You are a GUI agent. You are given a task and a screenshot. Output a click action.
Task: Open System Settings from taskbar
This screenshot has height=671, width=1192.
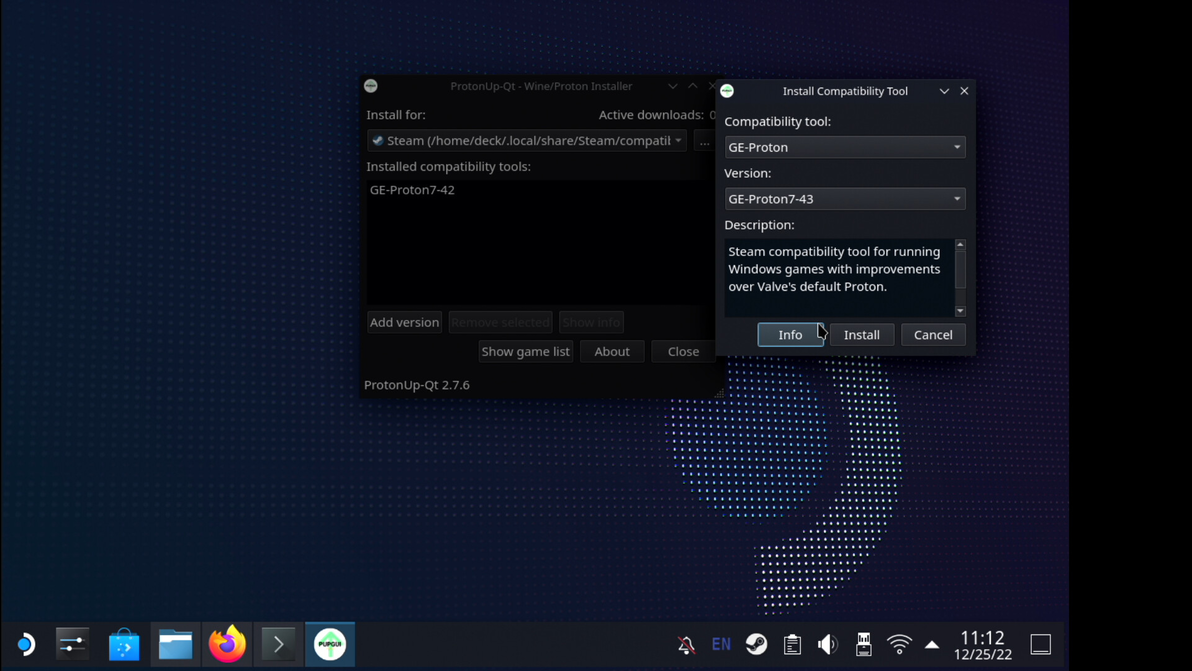tap(73, 644)
